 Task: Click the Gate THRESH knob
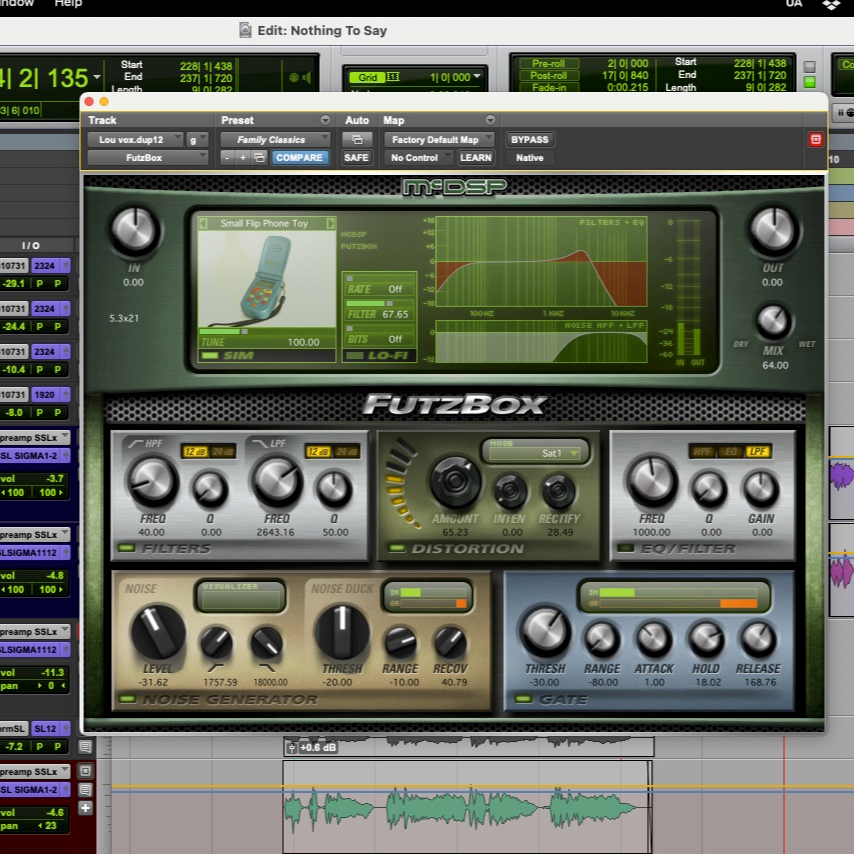coord(545,632)
